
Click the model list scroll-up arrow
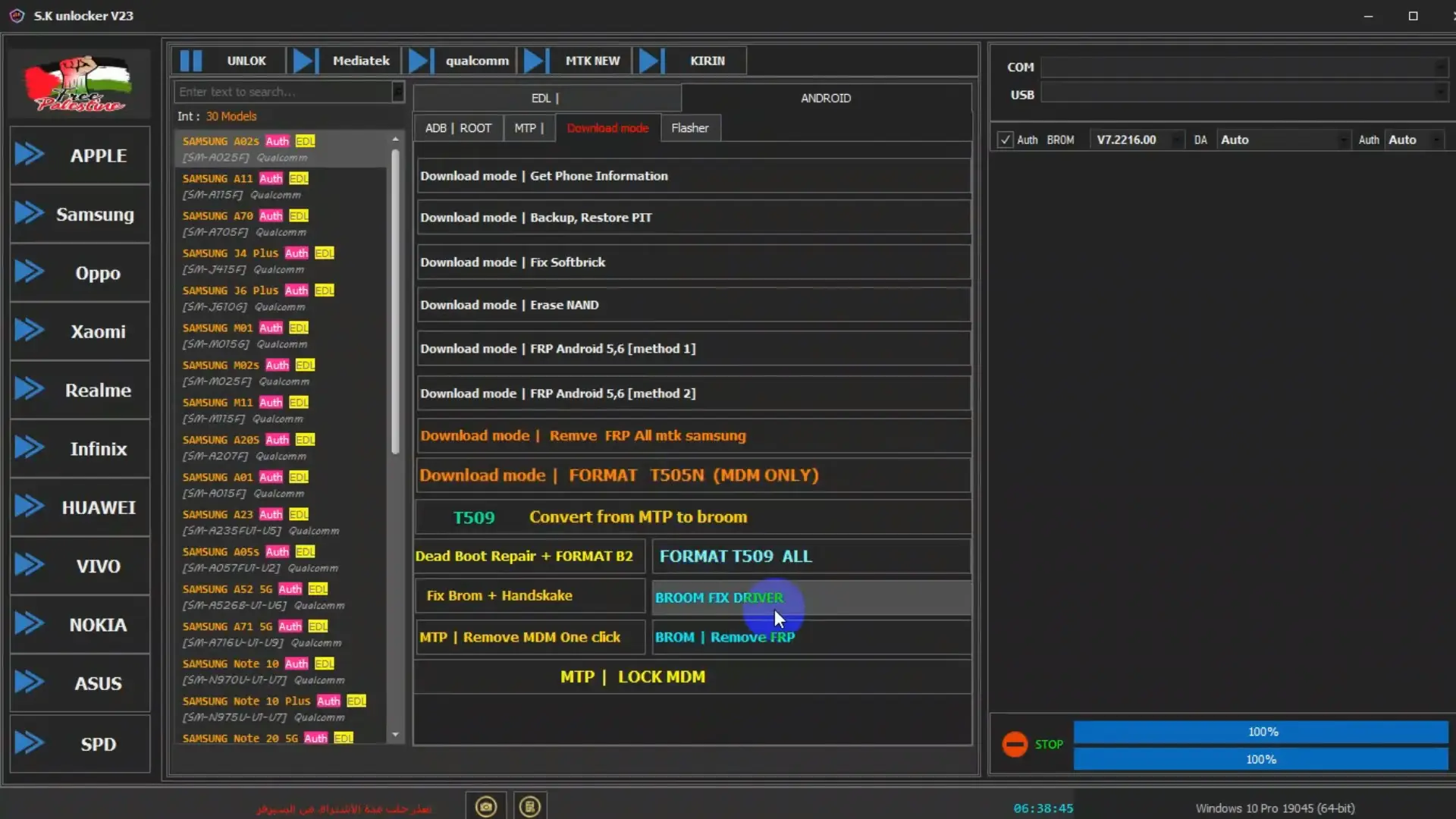[395, 140]
